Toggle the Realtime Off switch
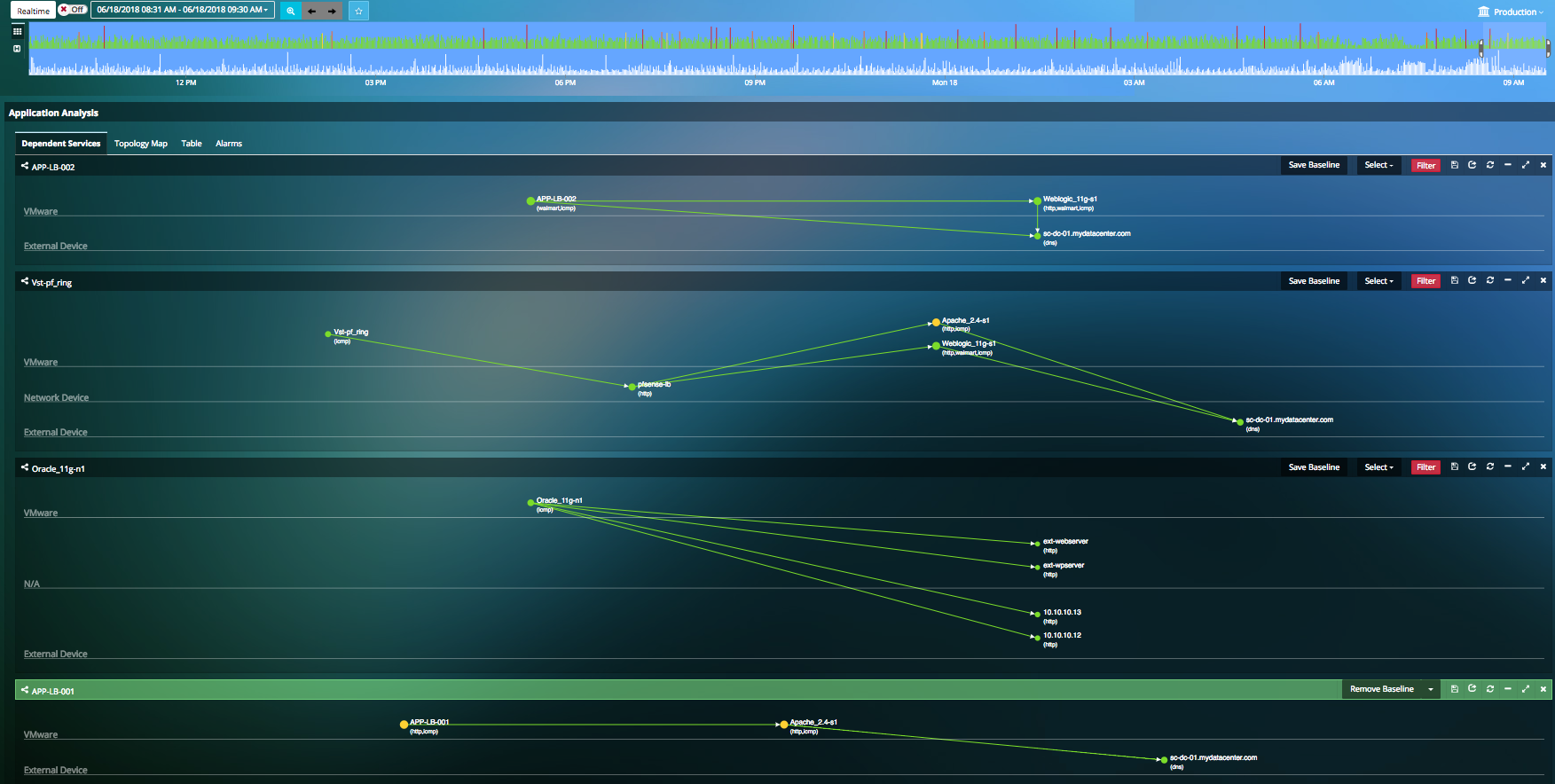Viewport: 1555px width, 784px height. [x=72, y=10]
